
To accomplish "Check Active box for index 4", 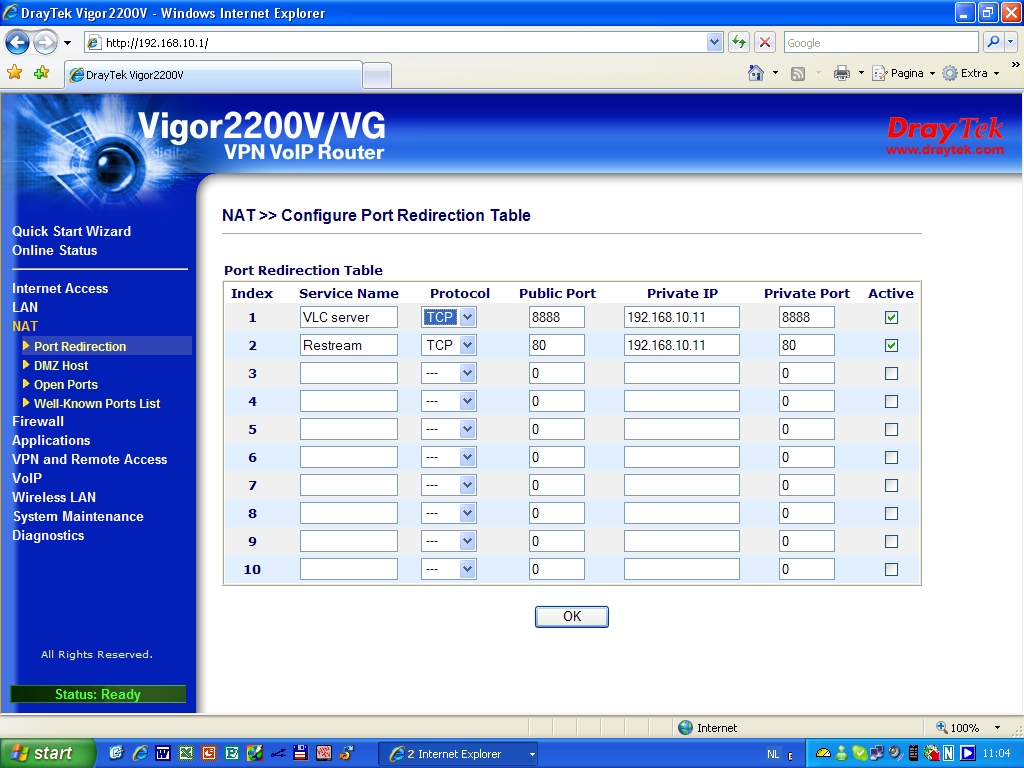I will (x=891, y=402).
